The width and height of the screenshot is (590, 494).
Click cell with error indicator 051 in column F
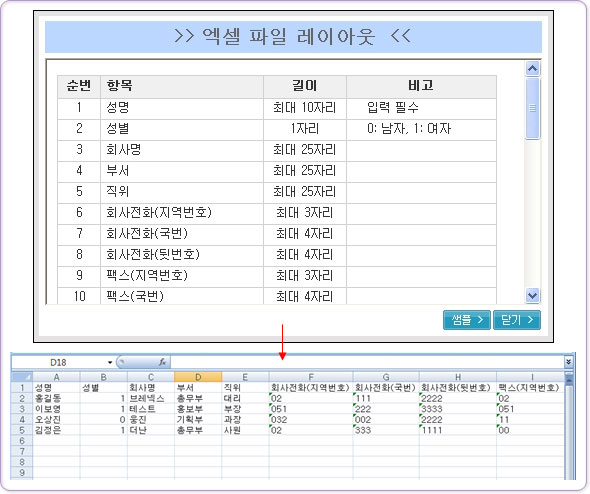(311, 409)
